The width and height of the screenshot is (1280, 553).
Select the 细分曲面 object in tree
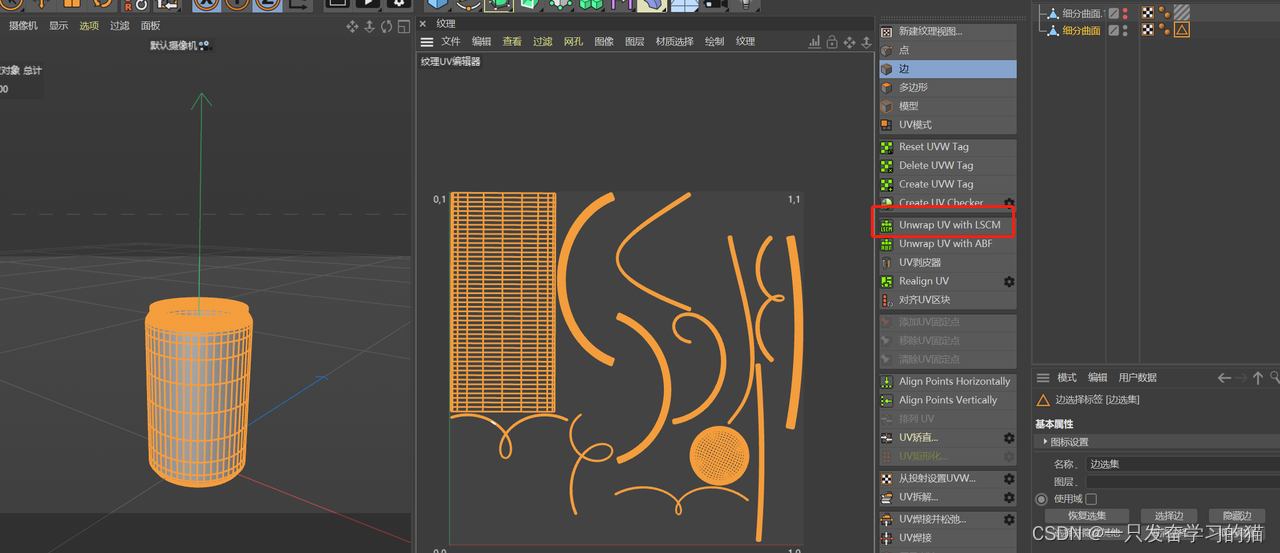(1081, 30)
